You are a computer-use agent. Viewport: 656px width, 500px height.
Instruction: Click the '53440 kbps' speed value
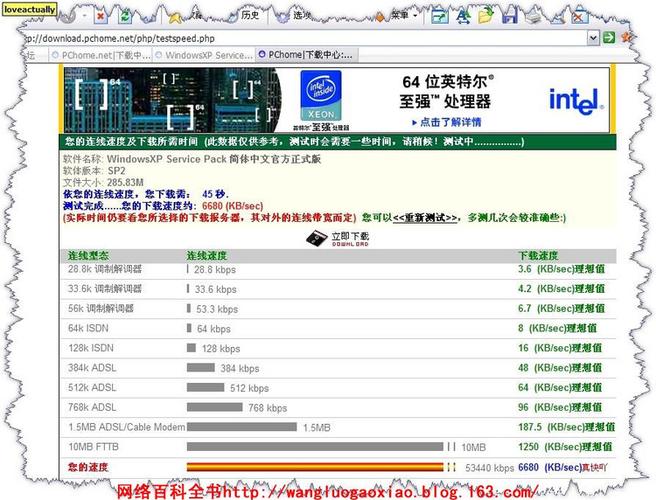(489, 468)
